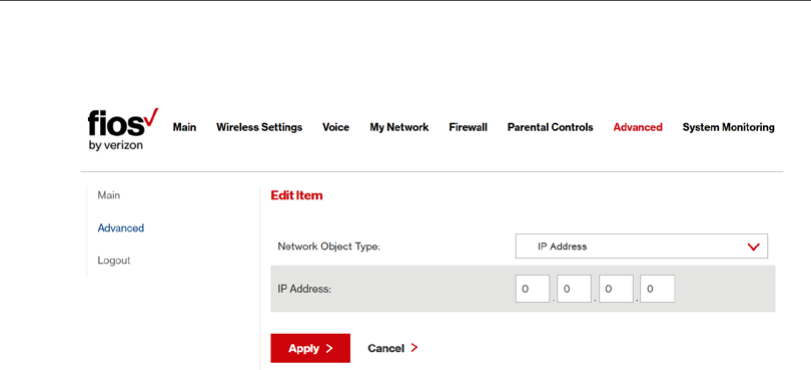Open the Network Object Type combo box
This screenshot has height=370, width=811.
click(641, 246)
